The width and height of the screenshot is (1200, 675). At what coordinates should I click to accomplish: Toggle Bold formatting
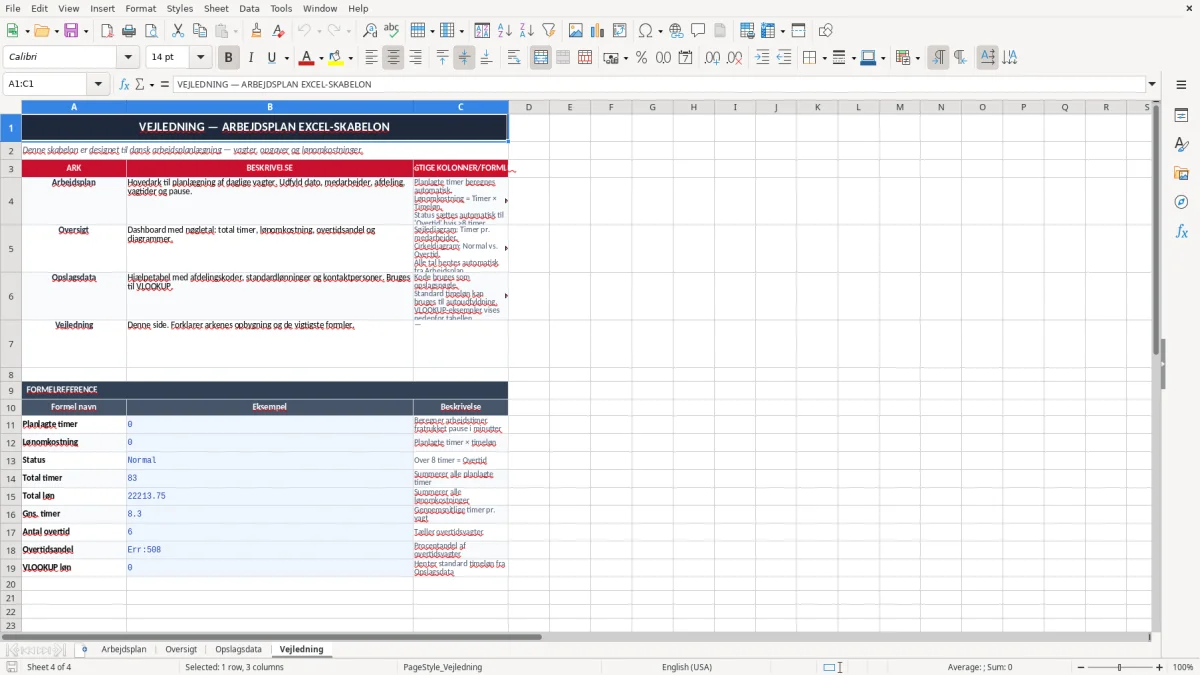click(x=228, y=58)
